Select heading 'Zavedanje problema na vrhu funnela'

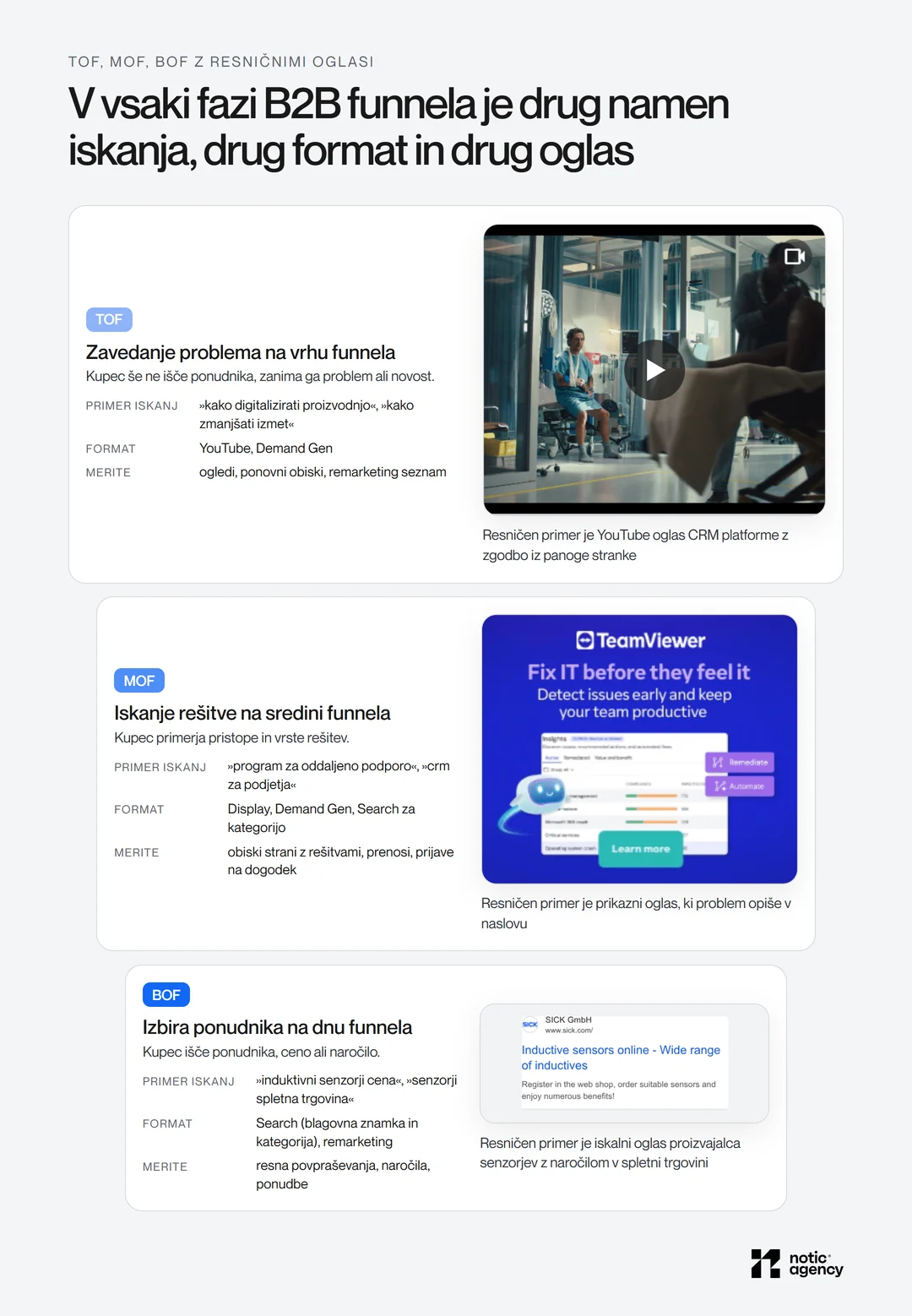(241, 352)
